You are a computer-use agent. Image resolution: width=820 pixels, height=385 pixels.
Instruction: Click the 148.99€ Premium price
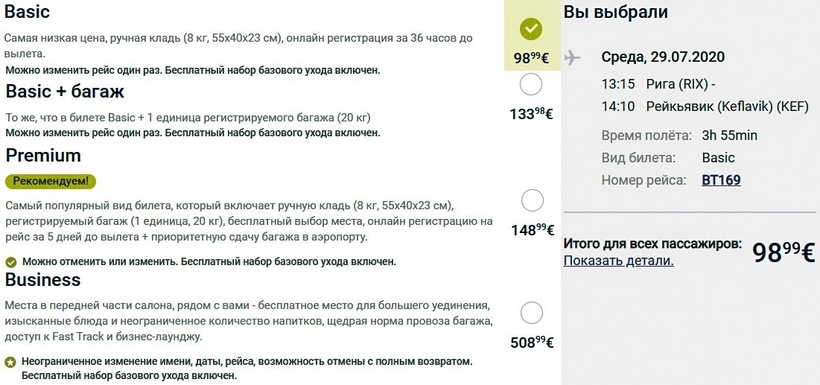click(x=532, y=229)
